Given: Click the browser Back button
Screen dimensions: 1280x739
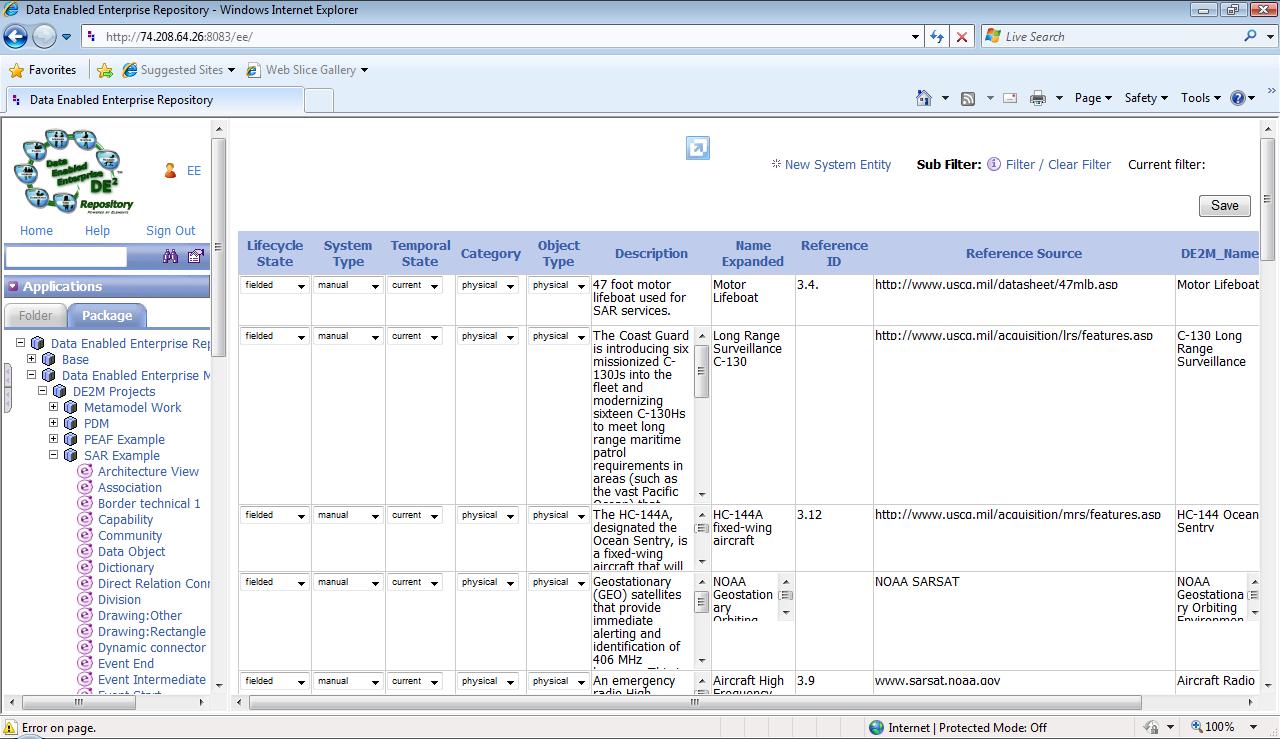Looking at the screenshot, I should [x=15, y=37].
